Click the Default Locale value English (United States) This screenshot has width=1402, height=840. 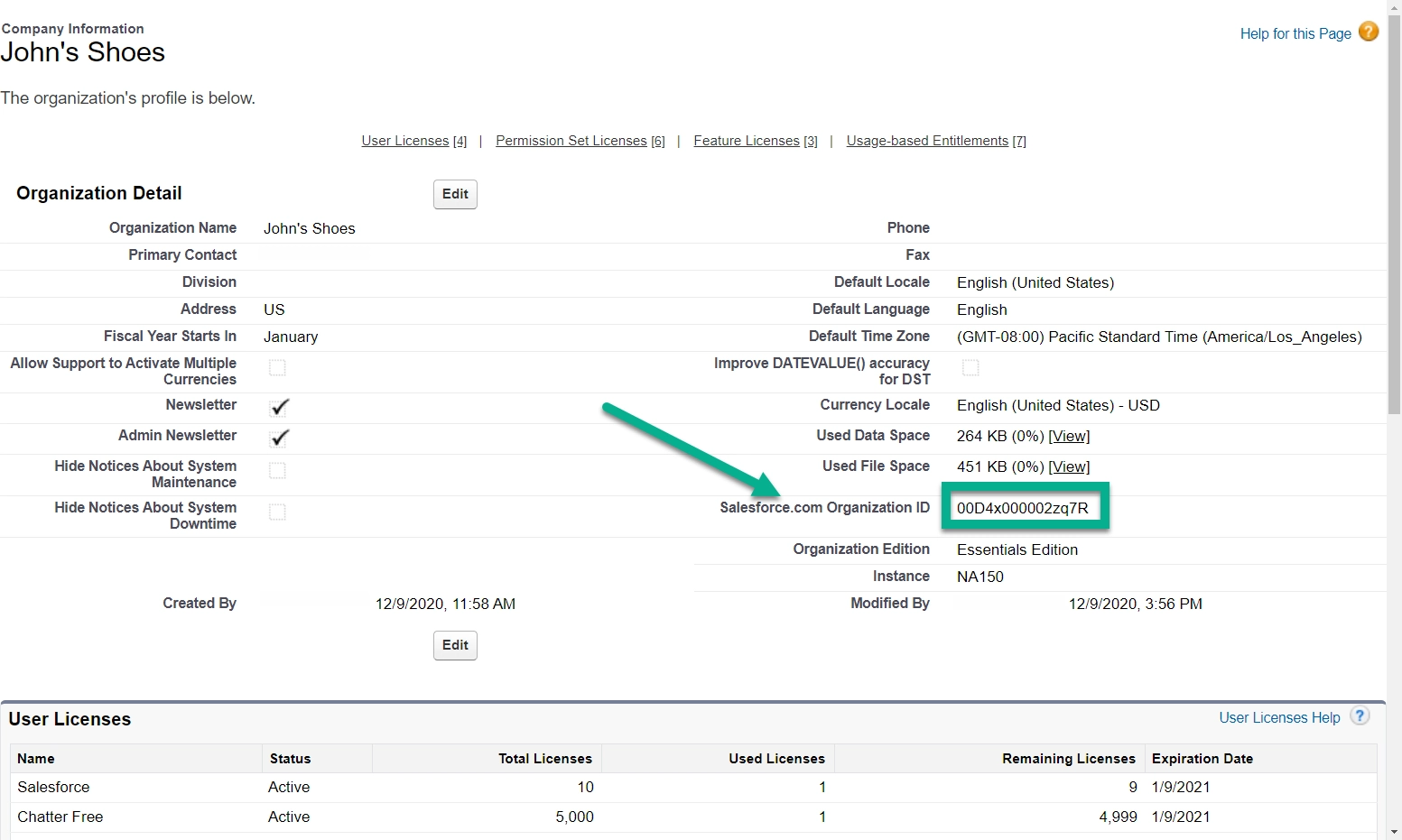click(1035, 282)
